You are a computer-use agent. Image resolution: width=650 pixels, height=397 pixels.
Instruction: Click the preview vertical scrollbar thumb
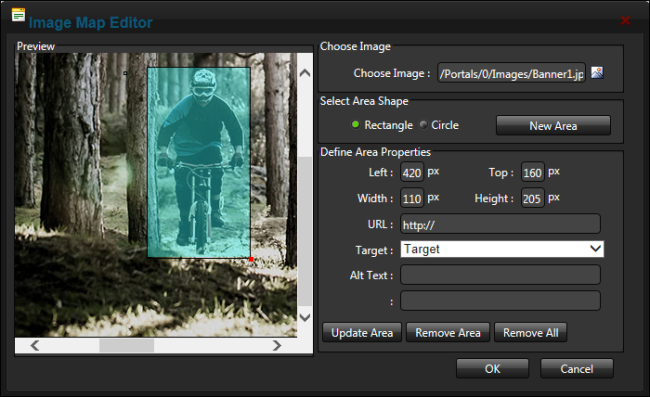click(305, 231)
